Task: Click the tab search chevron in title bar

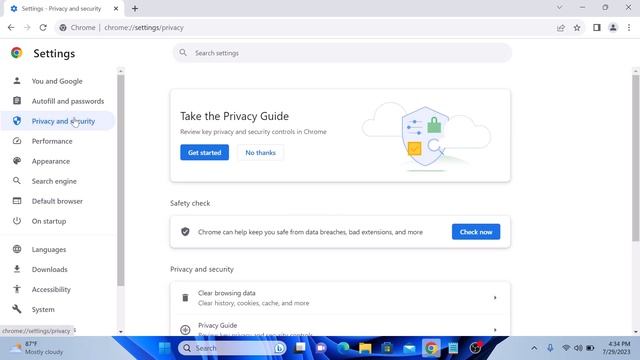Action: pos(560,7)
